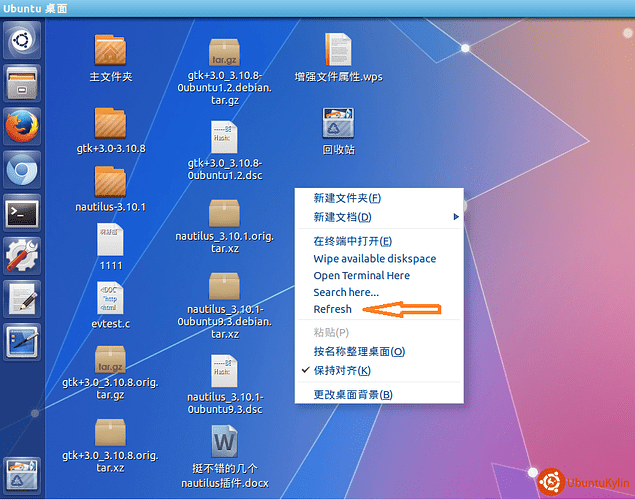Image resolution: width=635 pixels, height=500 pixels.
Task: Select the nautilus-3.10.1 folder
Action: pos(110,183)
